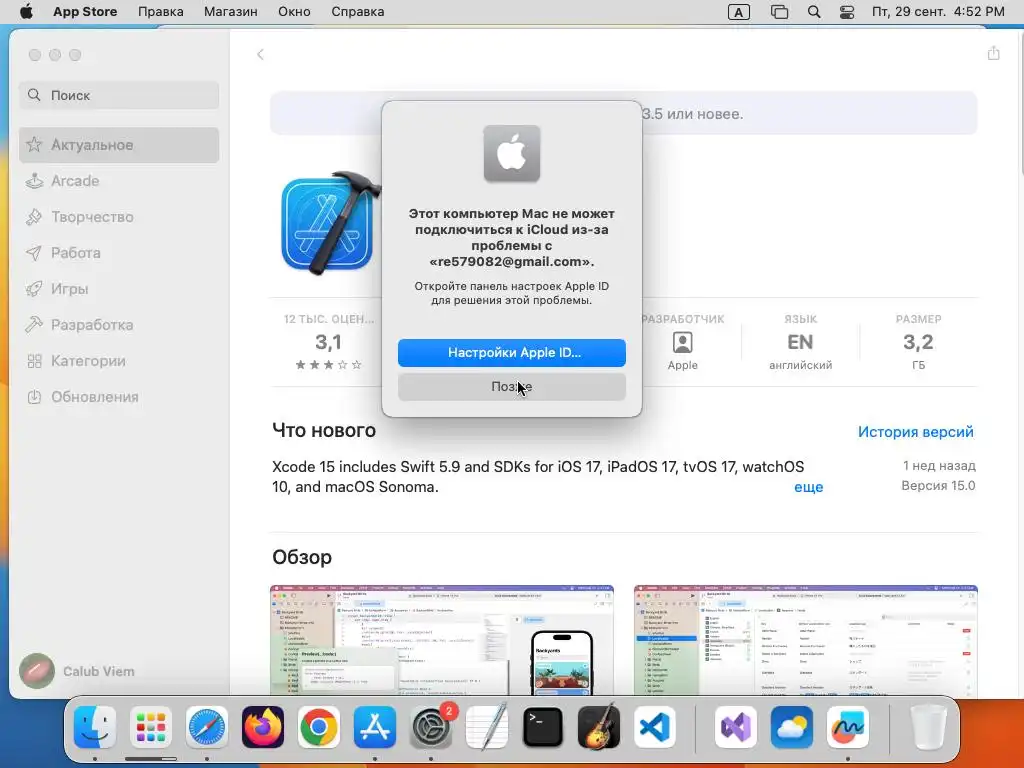
Task: Go back using the chevron arrow
Action: pos(260,54)
